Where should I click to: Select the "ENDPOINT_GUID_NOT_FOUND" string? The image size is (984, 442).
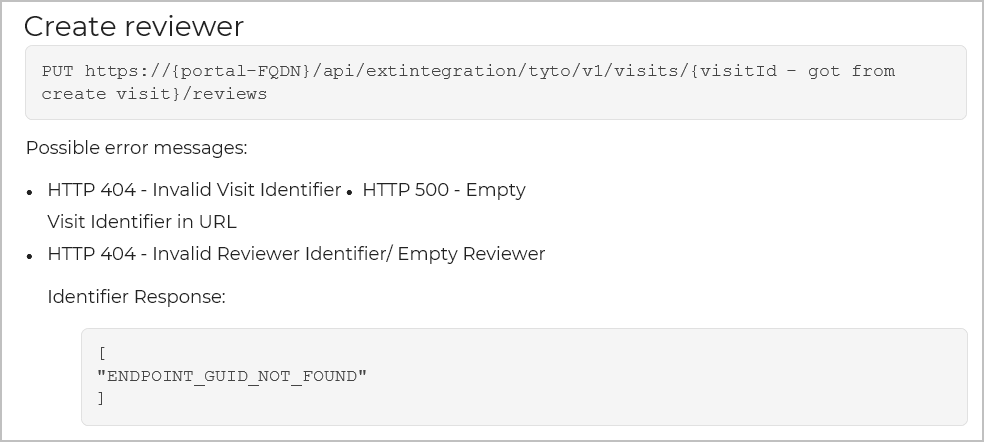tap(232, 376)
